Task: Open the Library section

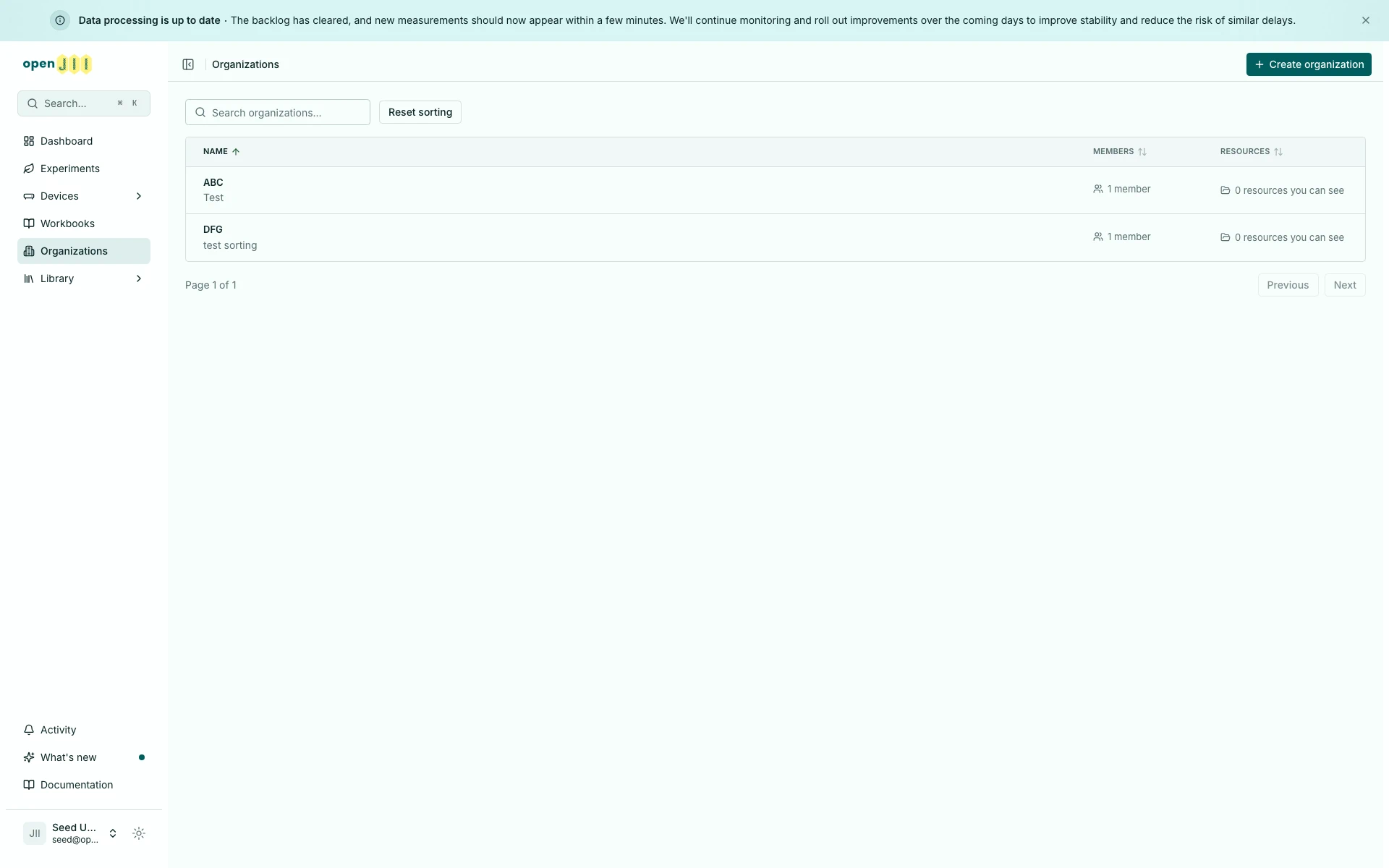Action: tap(84, 278)
